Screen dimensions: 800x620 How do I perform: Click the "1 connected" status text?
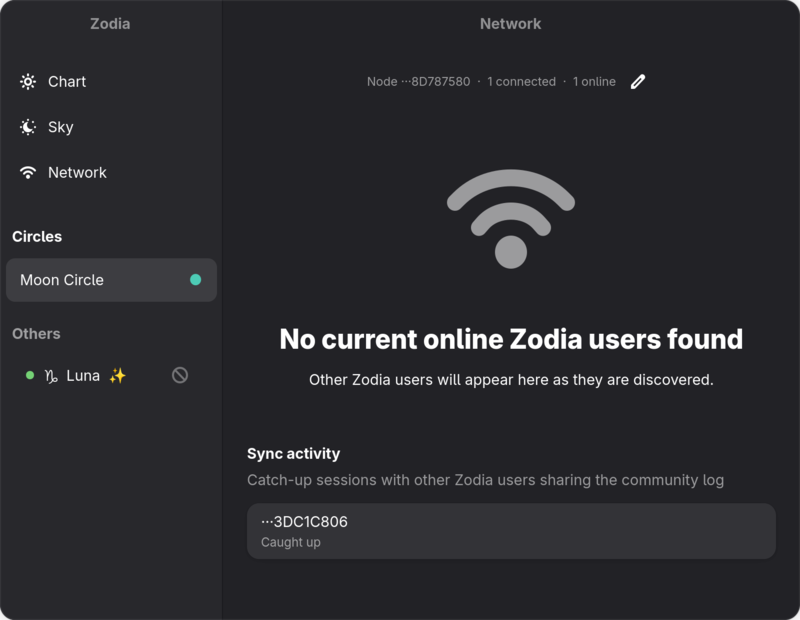pyautogui.click(x=521, y=82)
